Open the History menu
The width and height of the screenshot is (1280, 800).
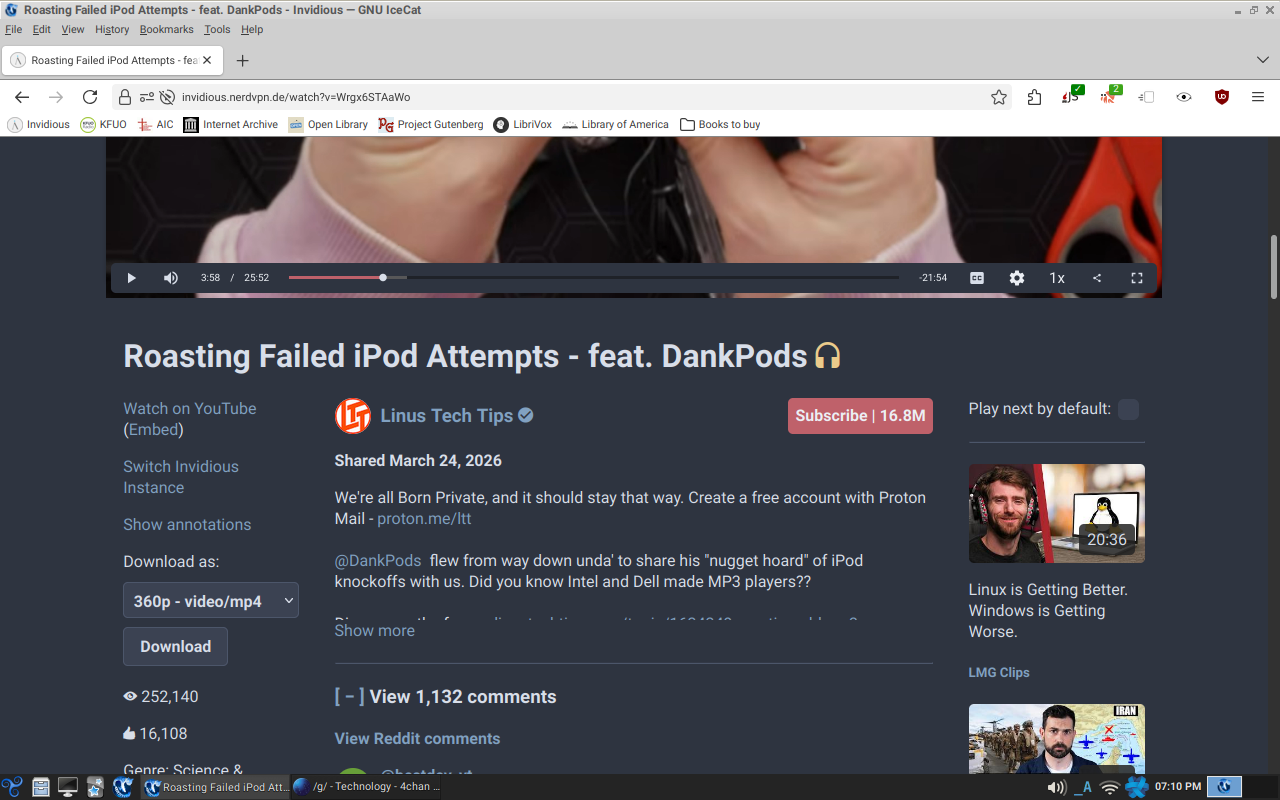click(112, 29)
